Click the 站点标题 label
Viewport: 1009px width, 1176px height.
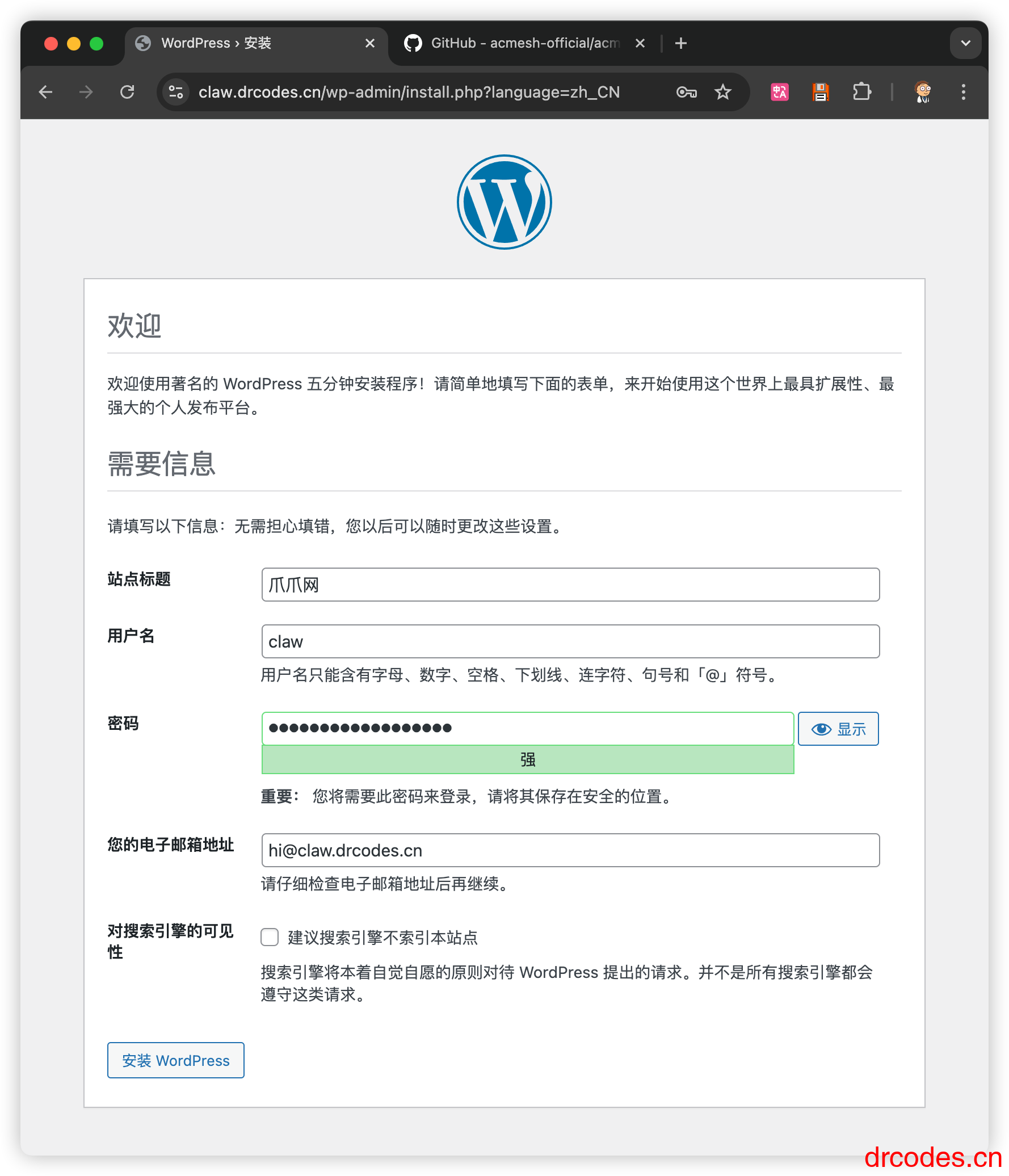[139, 579]
